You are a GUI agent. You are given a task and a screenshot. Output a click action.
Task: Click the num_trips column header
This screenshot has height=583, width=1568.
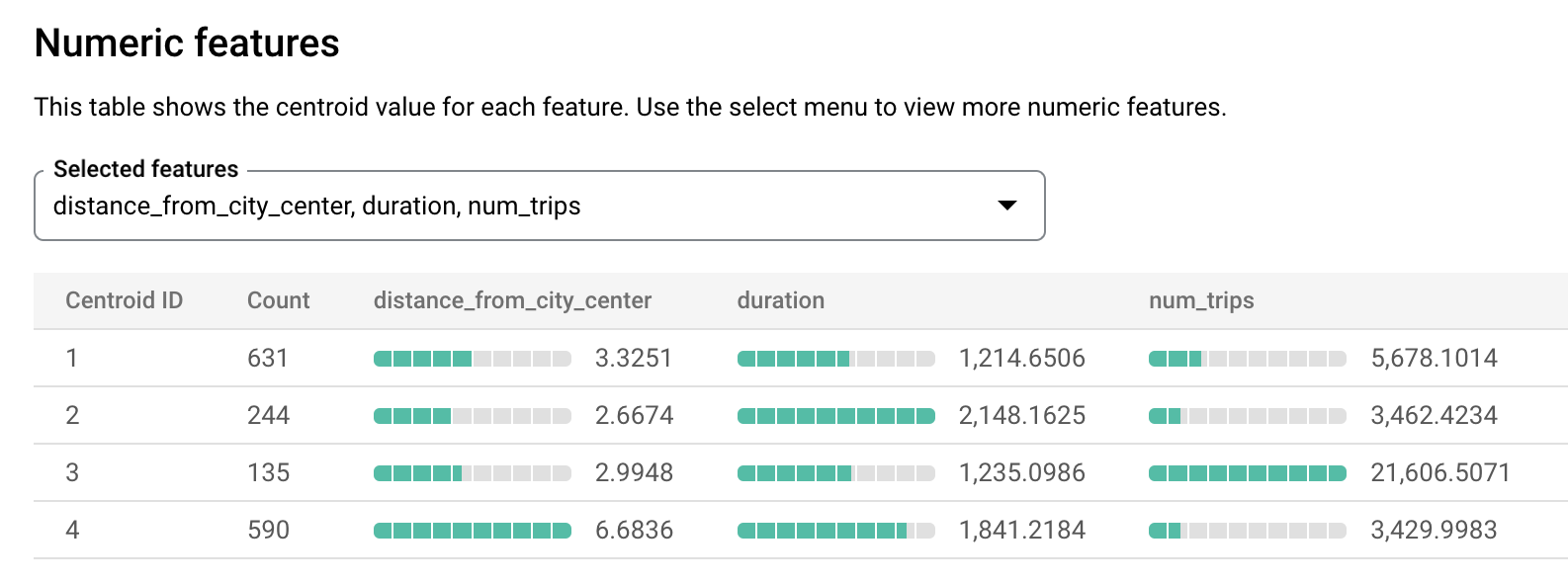pos(1200,300)
